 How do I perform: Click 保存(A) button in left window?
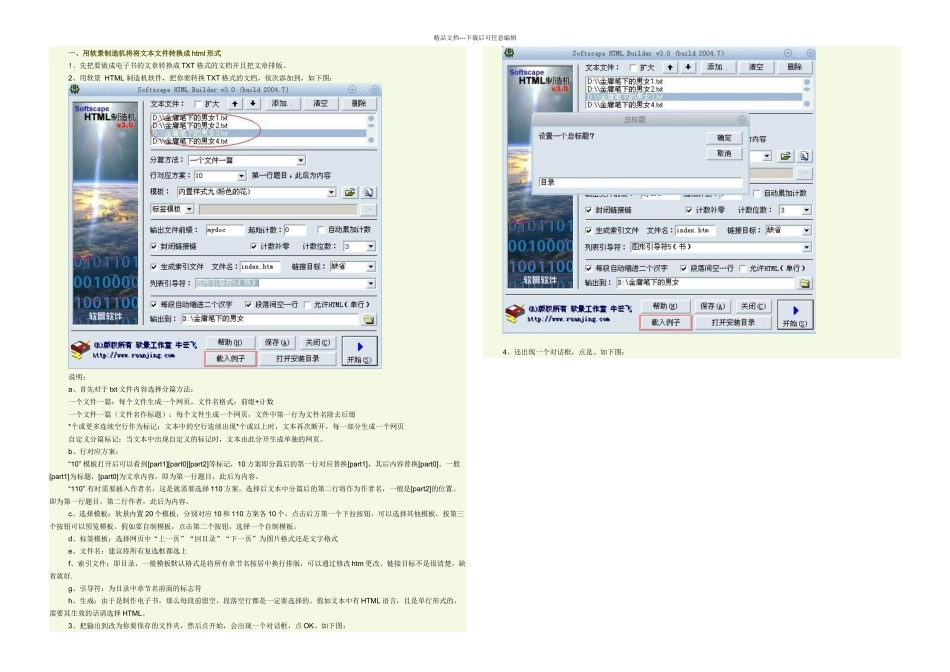(277, 342)
